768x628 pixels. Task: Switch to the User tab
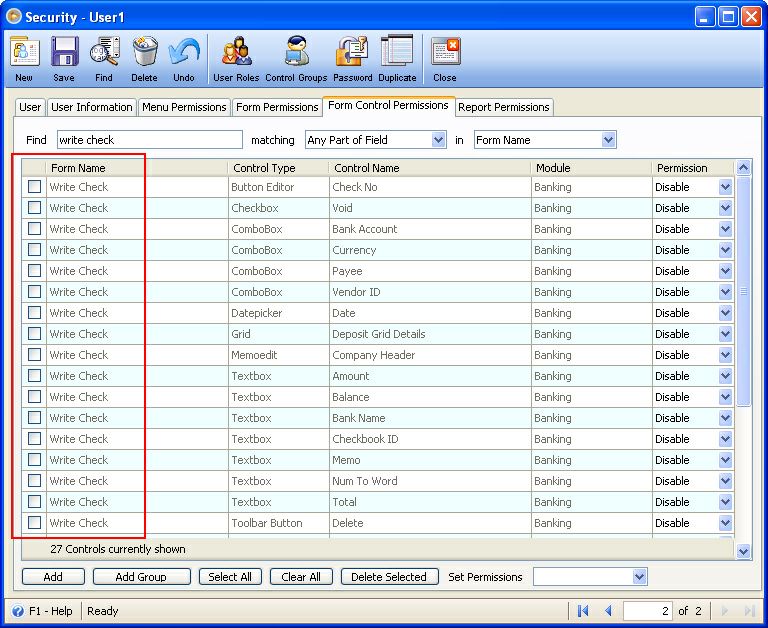pyautogui.click(x=30, y=107)
